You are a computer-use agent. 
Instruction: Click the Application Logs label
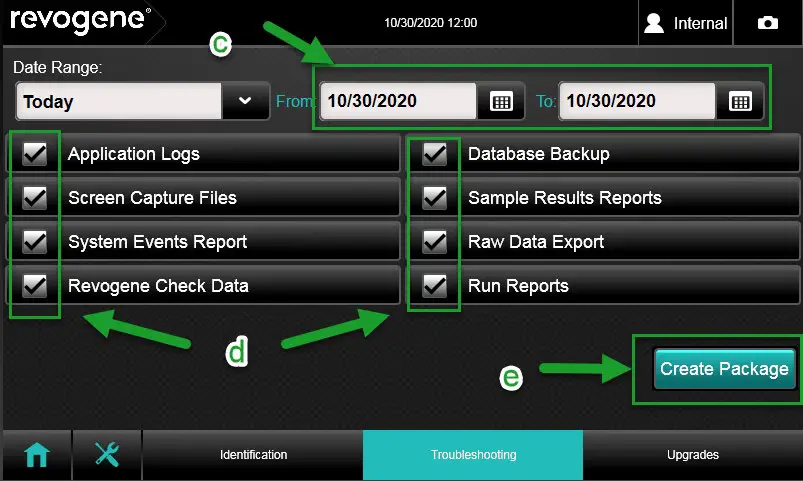pyautogui.click(x=134, y=154)
